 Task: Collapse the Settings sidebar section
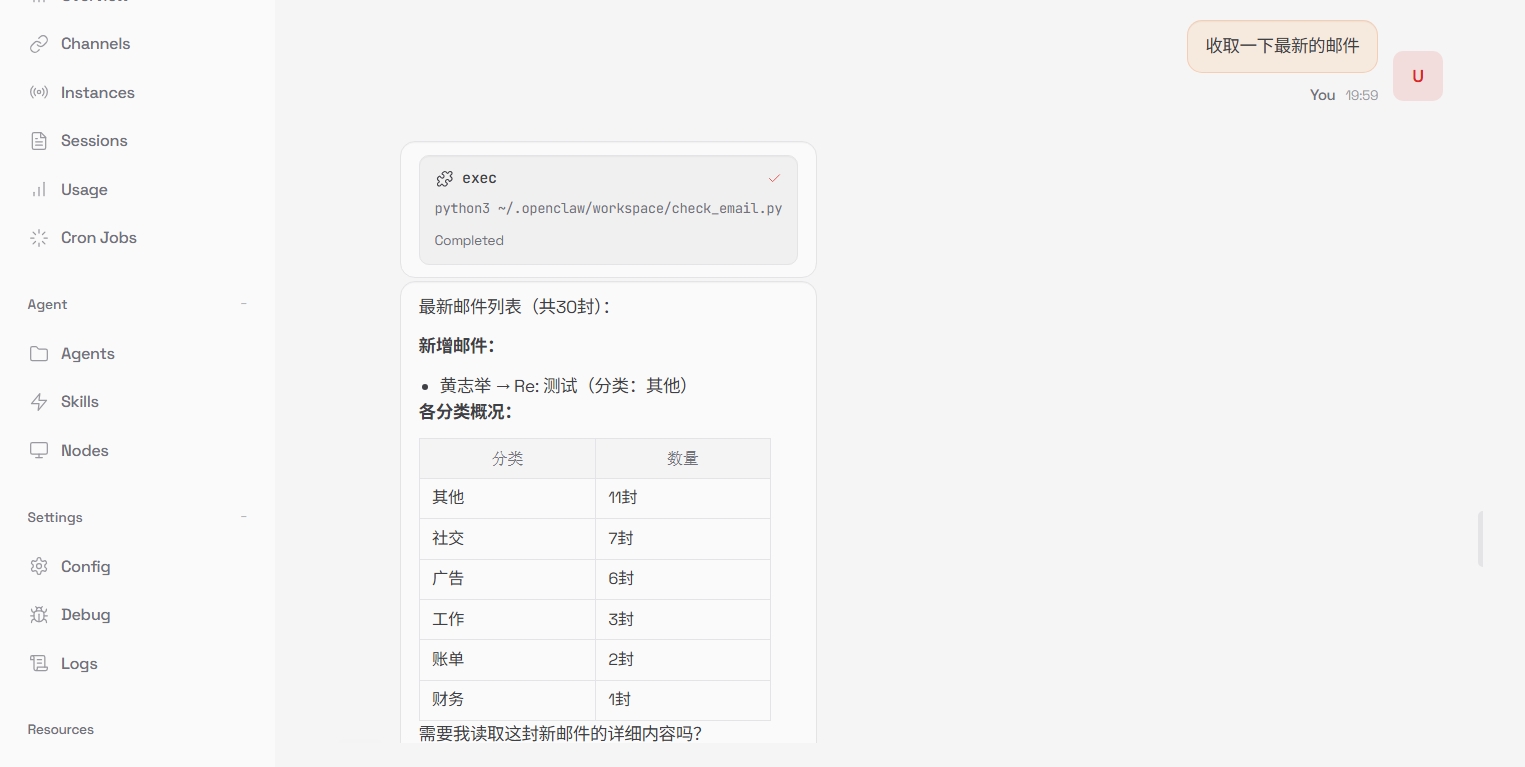point(243,518)
